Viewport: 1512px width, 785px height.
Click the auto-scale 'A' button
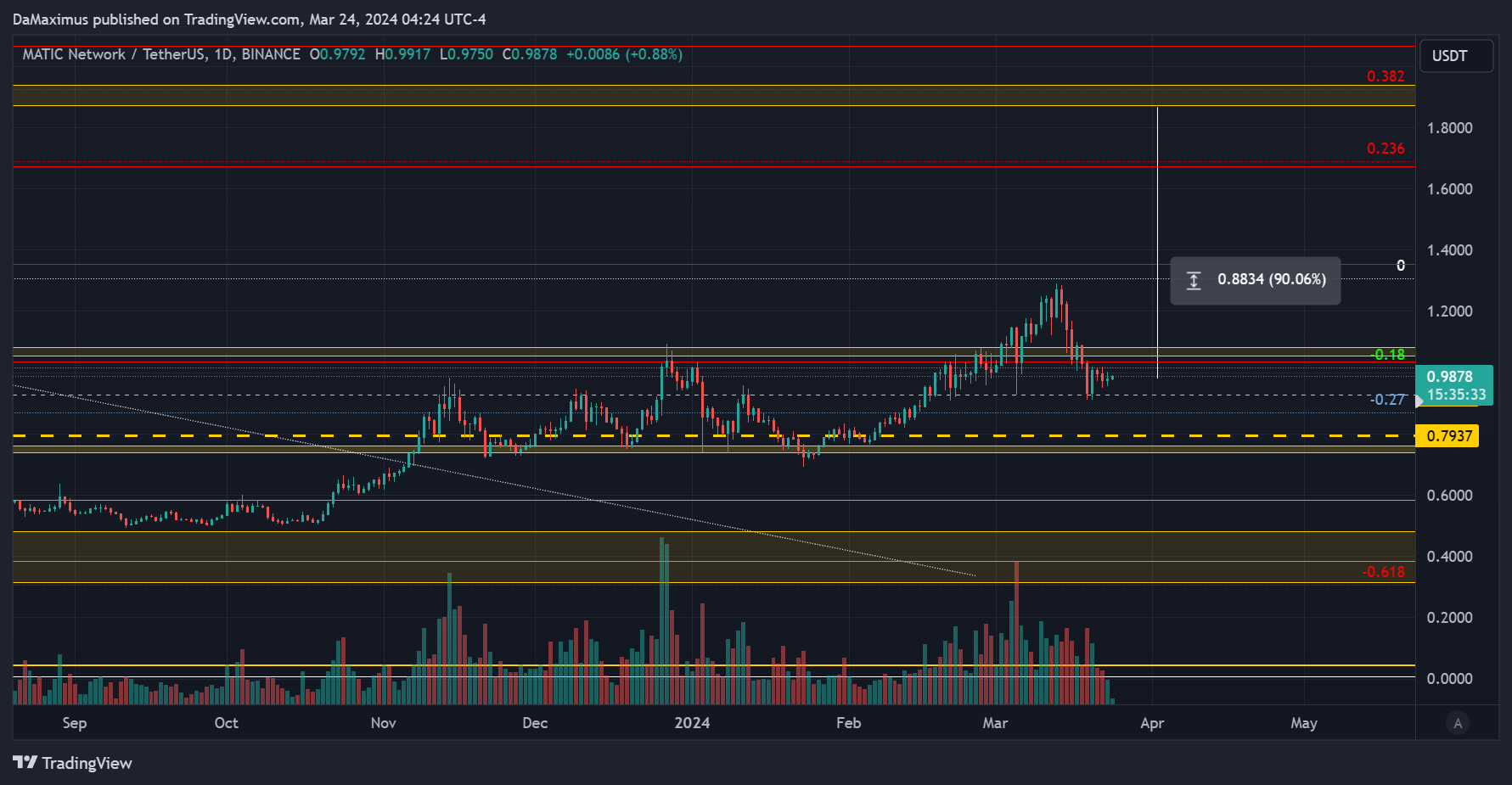pyautogui.click(x=1458, y=723)
